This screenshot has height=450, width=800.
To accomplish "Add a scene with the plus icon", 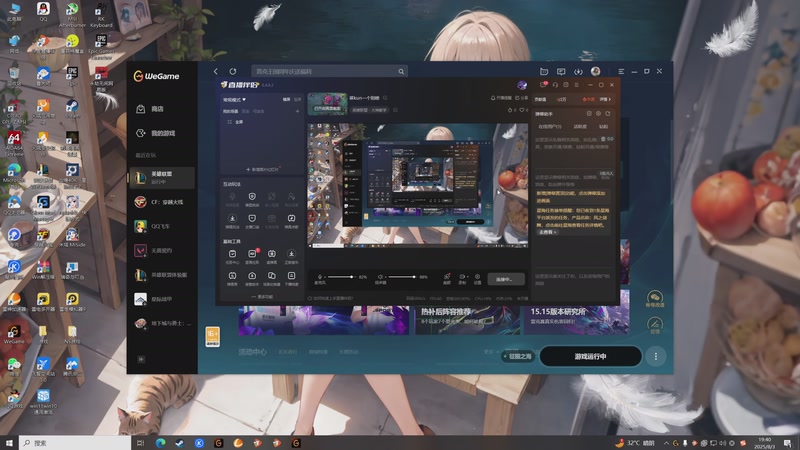I will click(297, 111).
